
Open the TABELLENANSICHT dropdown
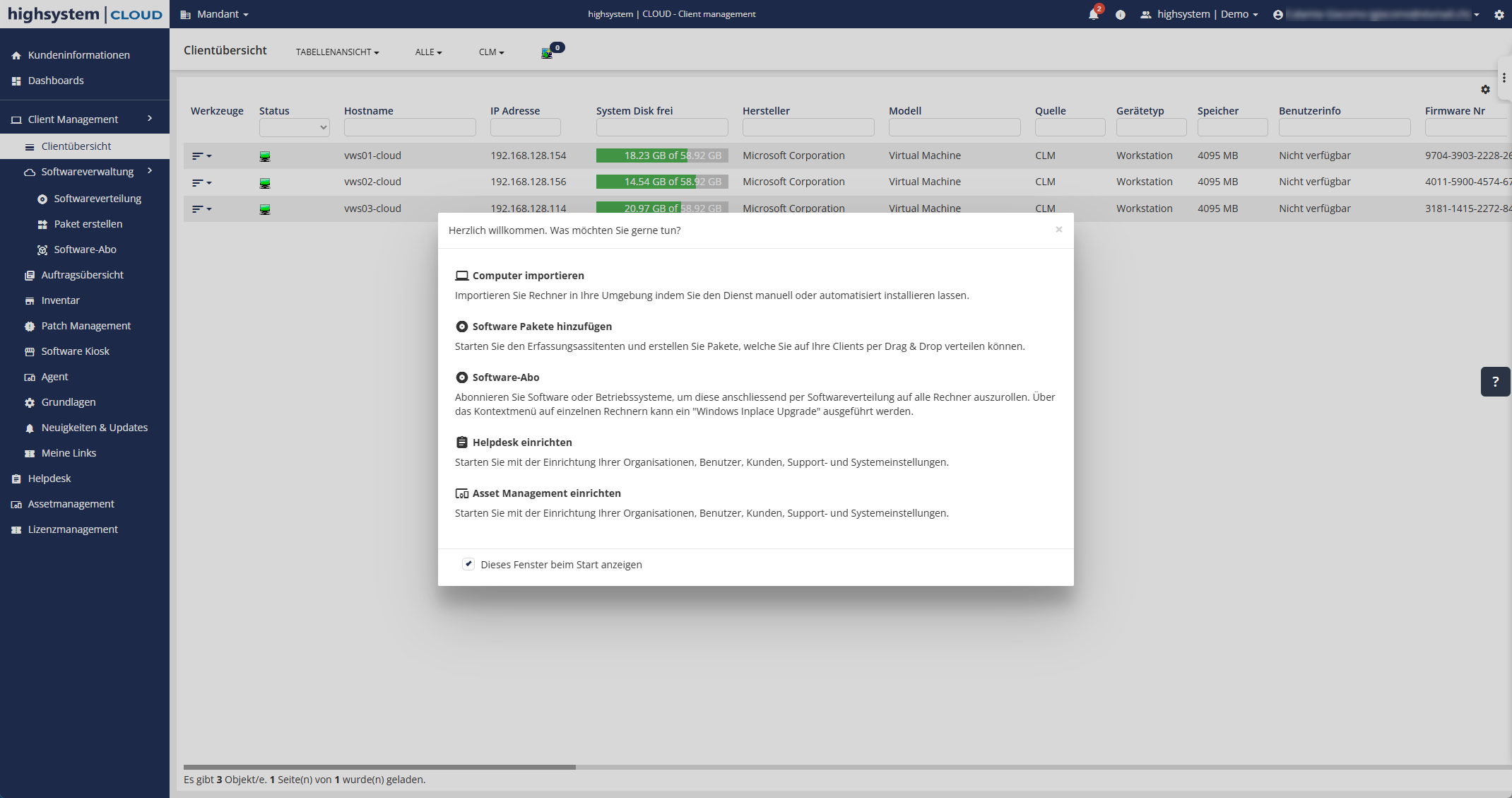[337, 52]
